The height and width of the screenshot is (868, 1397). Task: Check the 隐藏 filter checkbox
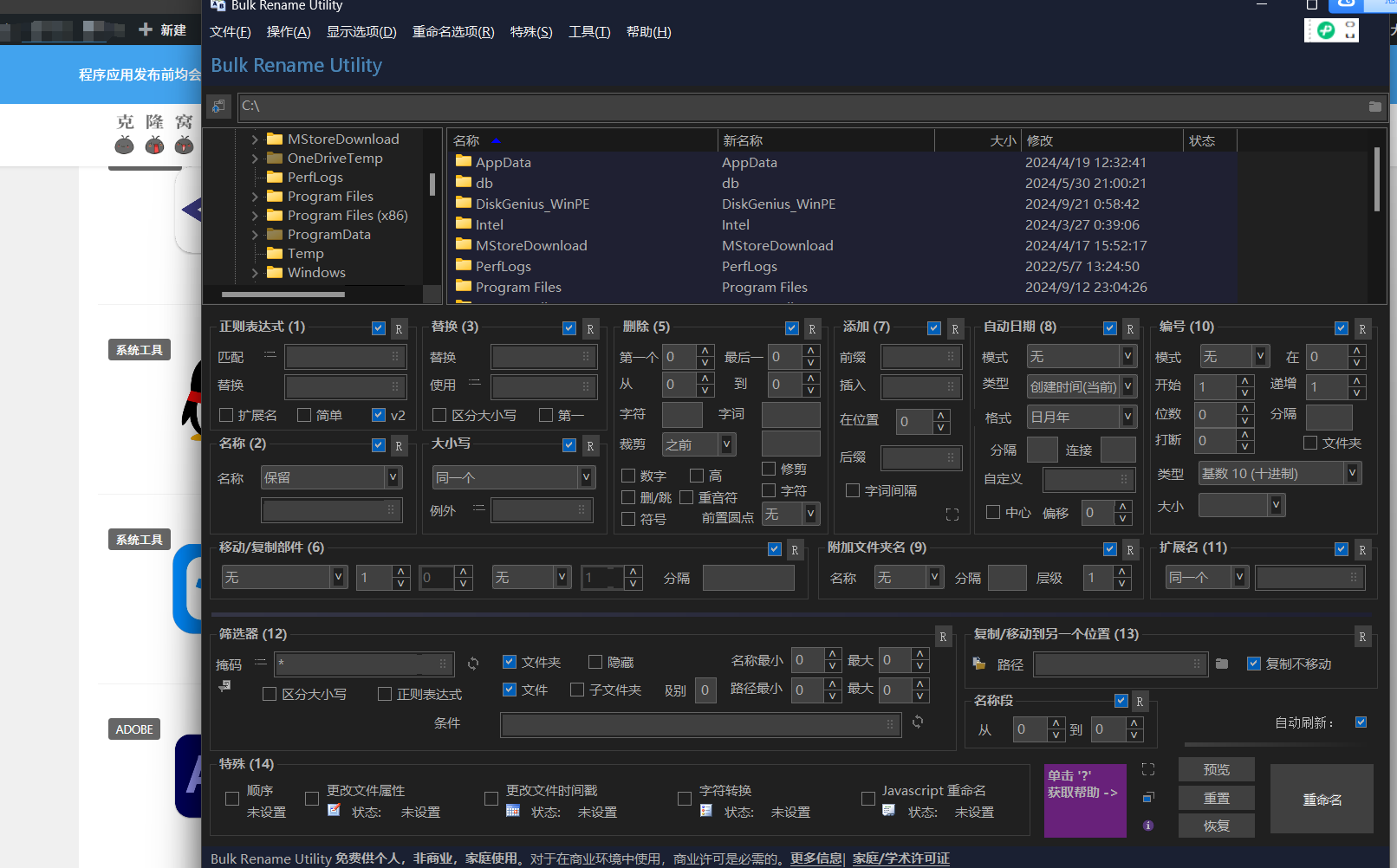[x=595, y=662]
